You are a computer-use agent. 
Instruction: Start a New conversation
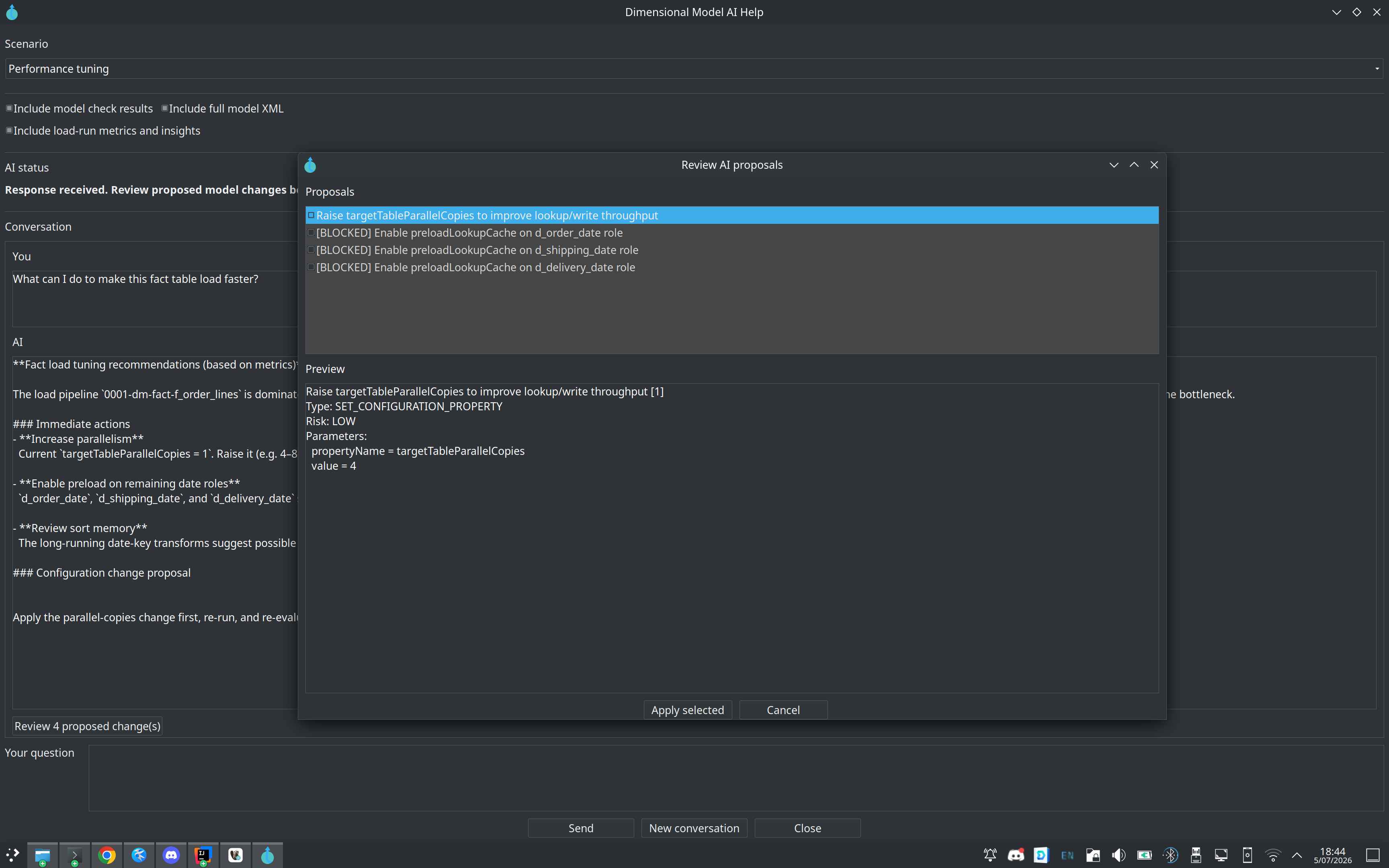694,828
